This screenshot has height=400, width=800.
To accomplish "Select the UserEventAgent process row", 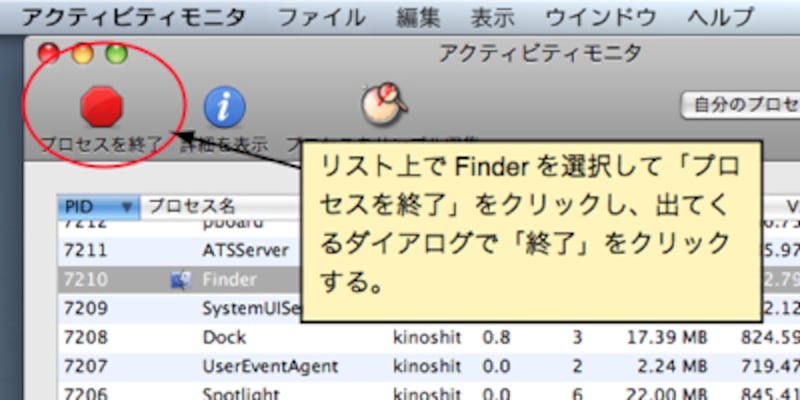I will (429, 366).
